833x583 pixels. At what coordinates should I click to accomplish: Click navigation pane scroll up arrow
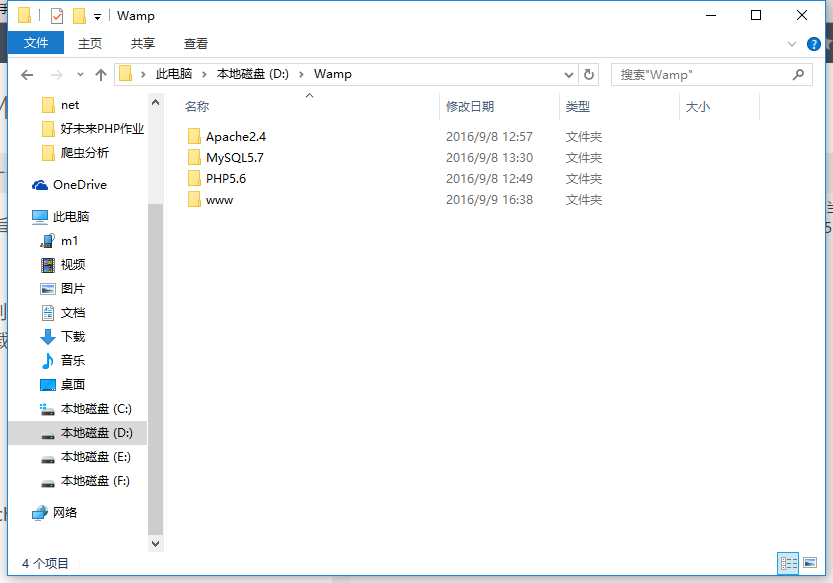[156, 102]
